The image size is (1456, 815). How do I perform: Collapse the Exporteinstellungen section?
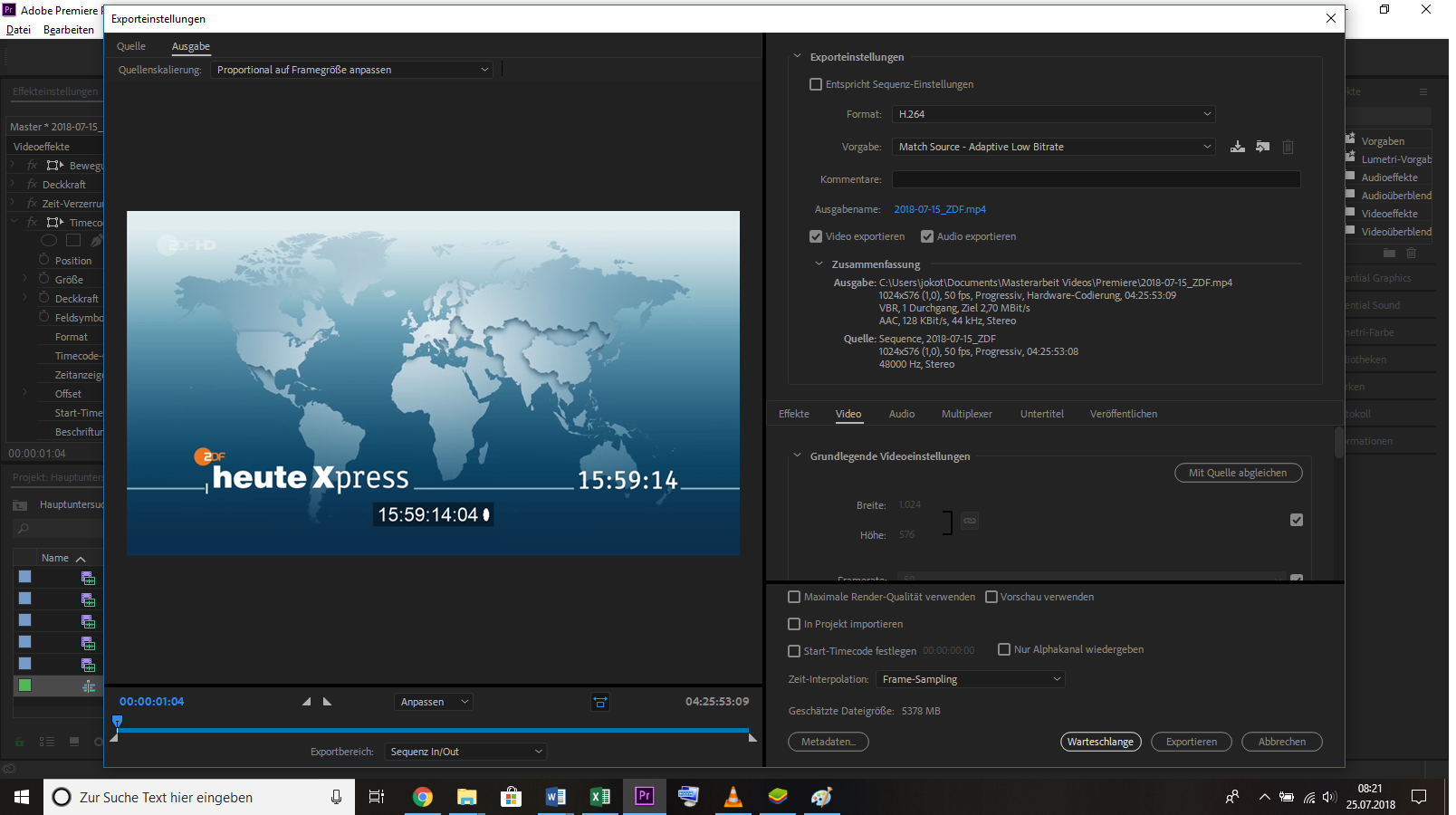(x=797, y=56)
